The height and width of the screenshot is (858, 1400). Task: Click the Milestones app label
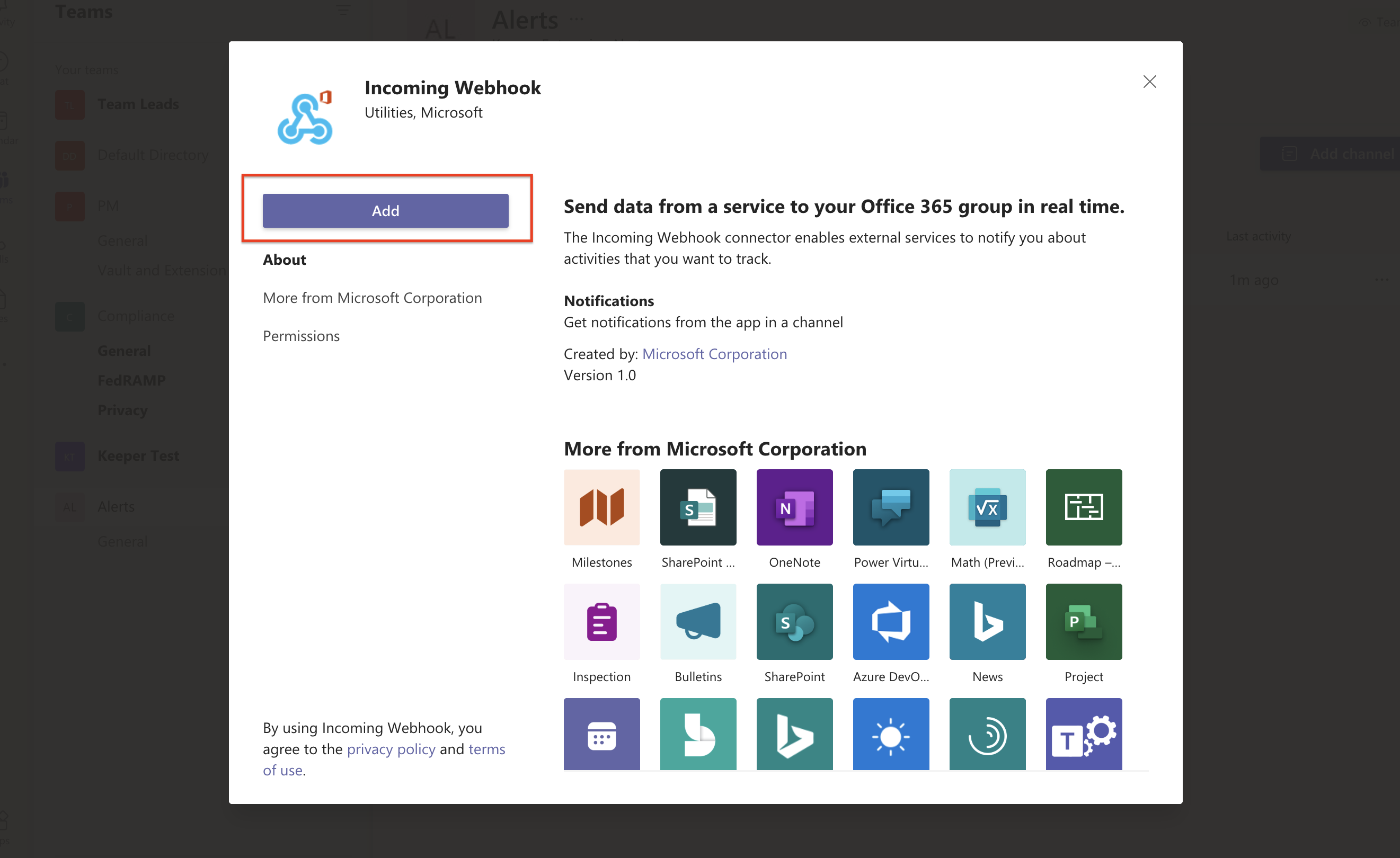coord(602,562)
